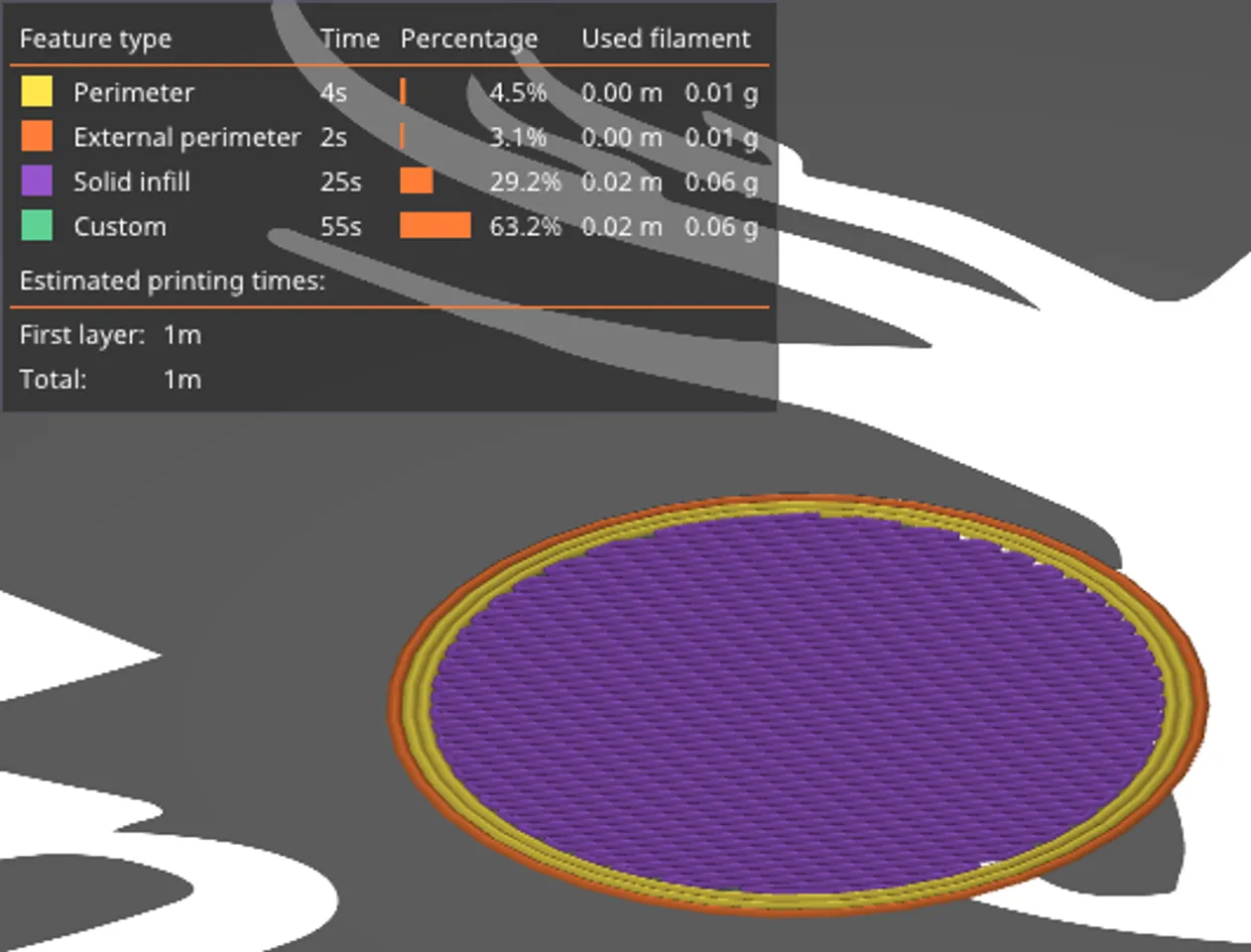Click the Time column header
The height and width of the screenshot is (952, 1251).
click(349, 39)
